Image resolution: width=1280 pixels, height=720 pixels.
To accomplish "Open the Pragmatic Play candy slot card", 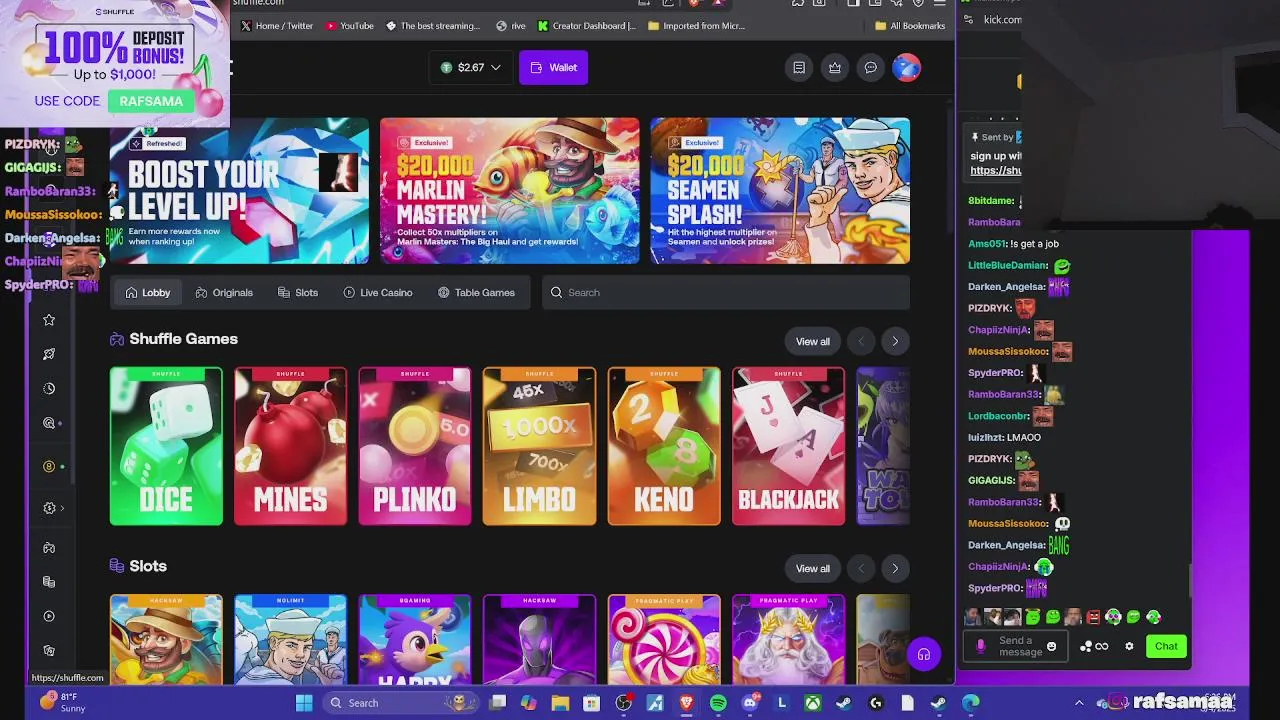I will pyautogui.click(x=664, y=640).
